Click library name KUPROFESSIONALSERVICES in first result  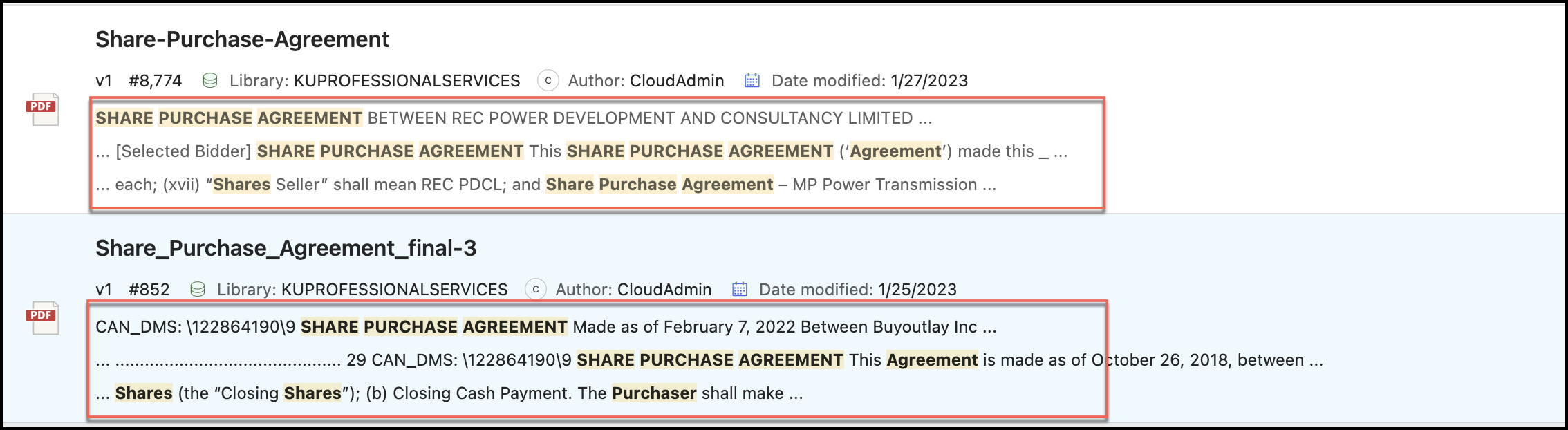[407, 81]
